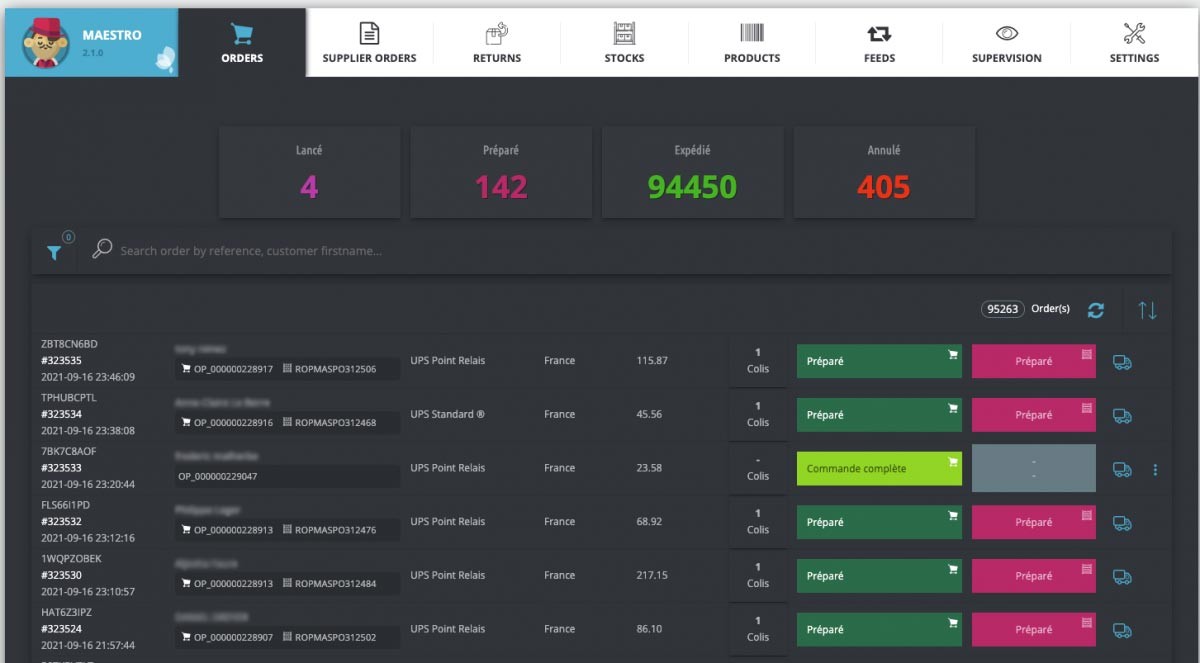Screen dimensions: 1200x663
Task: Click green Commande complète status for #323533
Action: point(879,469)
